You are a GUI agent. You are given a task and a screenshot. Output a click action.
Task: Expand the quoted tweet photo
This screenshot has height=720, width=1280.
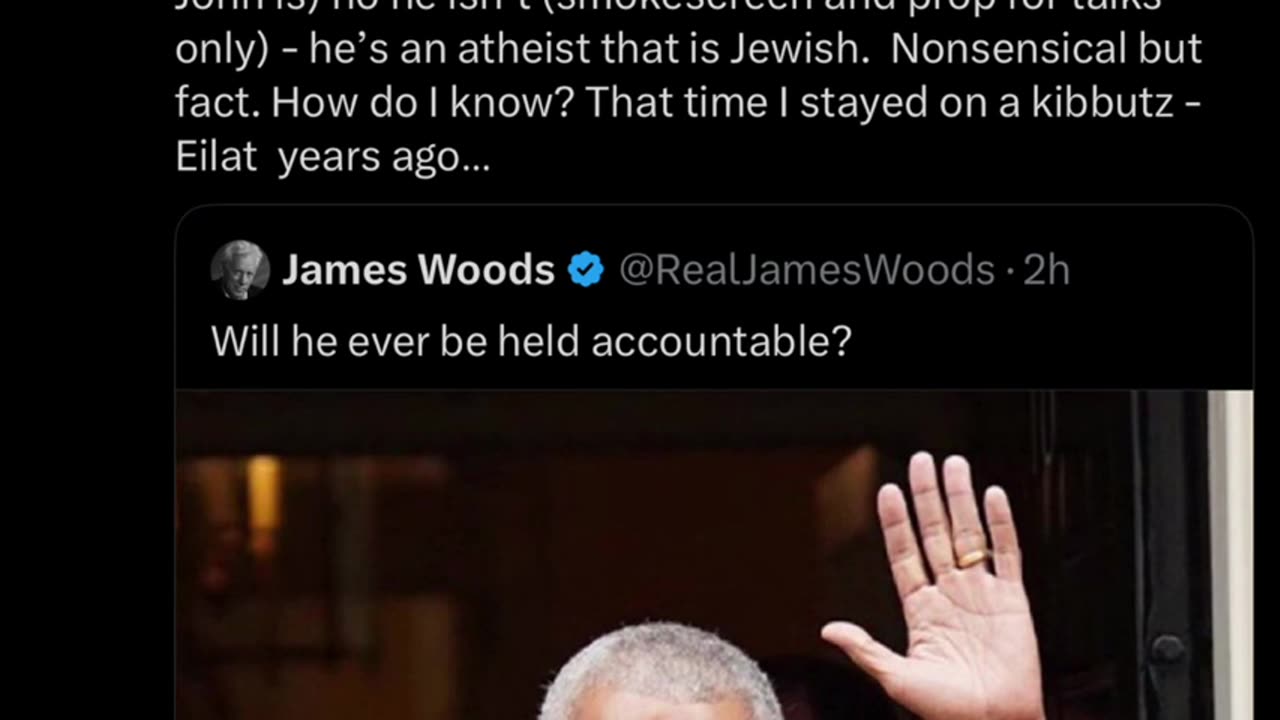tap(714, 555)
